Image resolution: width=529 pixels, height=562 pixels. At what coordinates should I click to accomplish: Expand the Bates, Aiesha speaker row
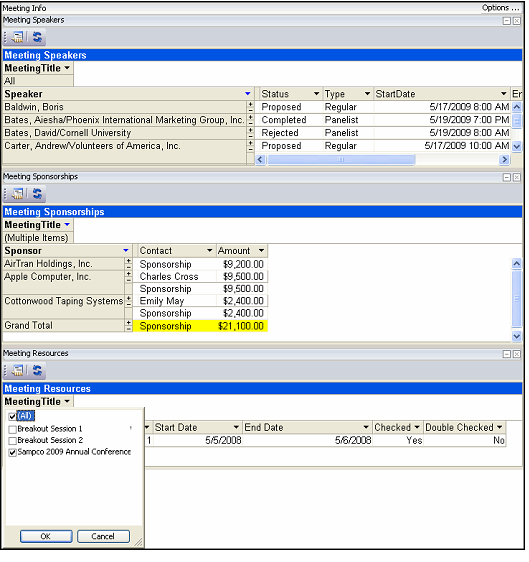(x=251, y=118)
